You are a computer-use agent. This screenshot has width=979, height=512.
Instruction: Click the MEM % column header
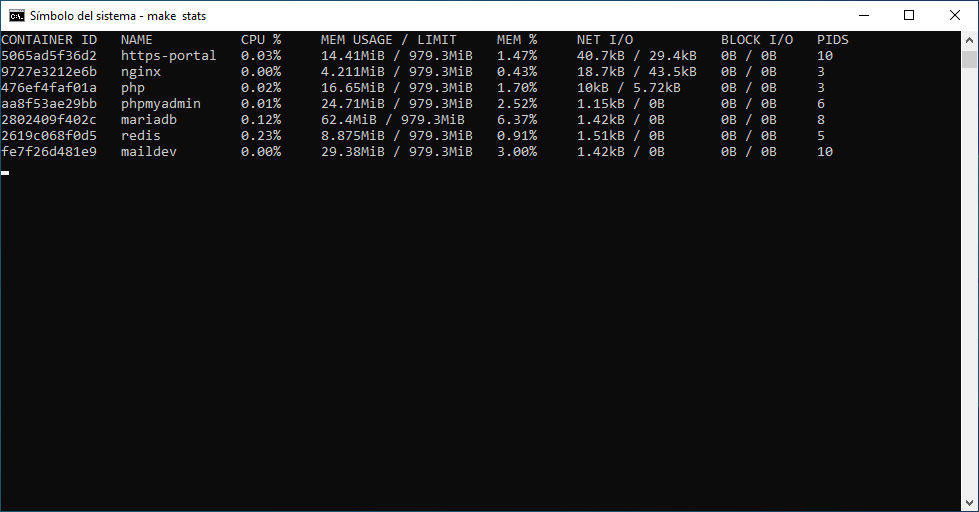(x=517, y=39)
